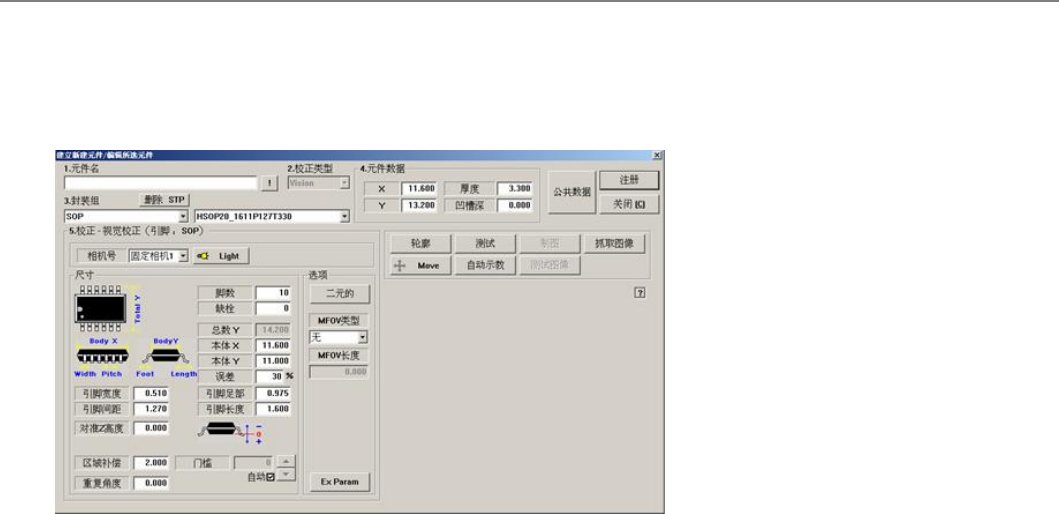Screen dimensions: 1059x514
Task: Click the 自动示教 auto teach button
Action: tap(485, 266)
